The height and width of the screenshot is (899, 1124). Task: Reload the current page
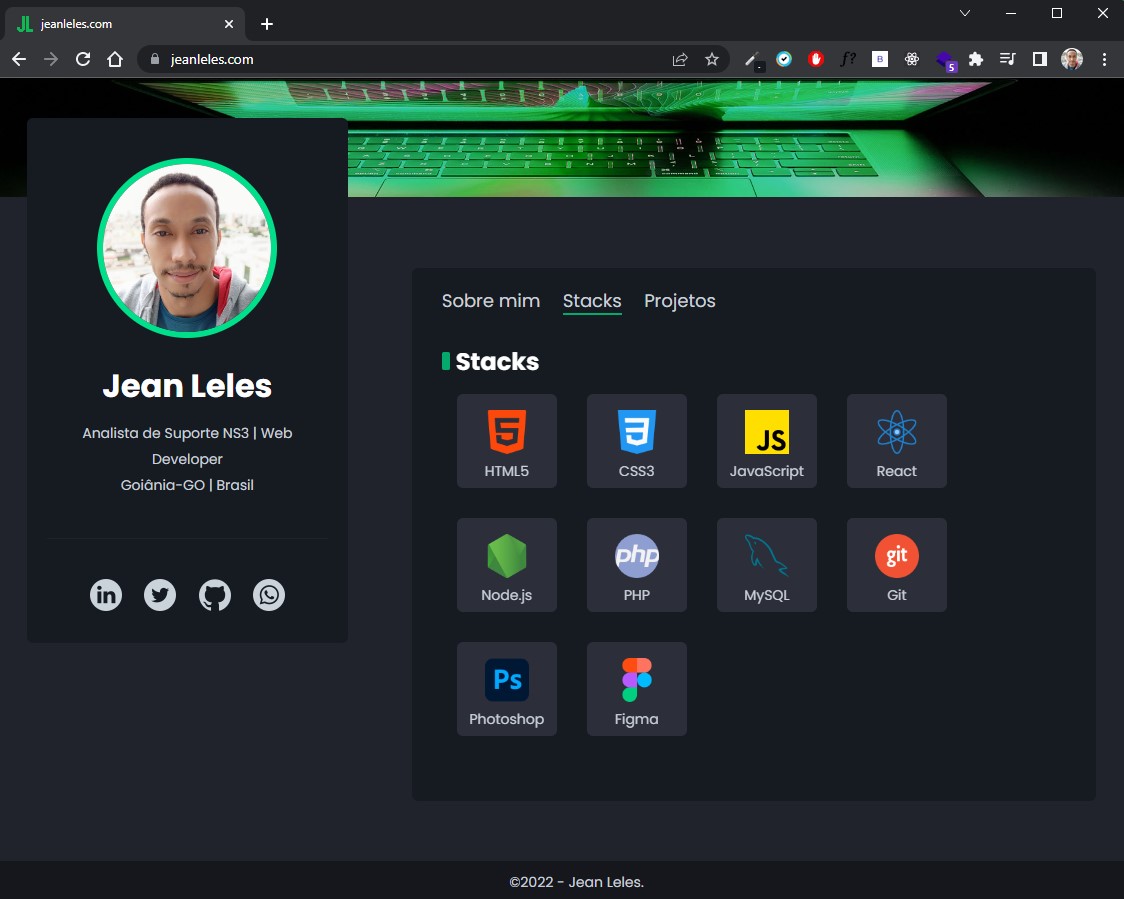coord(83,60)
